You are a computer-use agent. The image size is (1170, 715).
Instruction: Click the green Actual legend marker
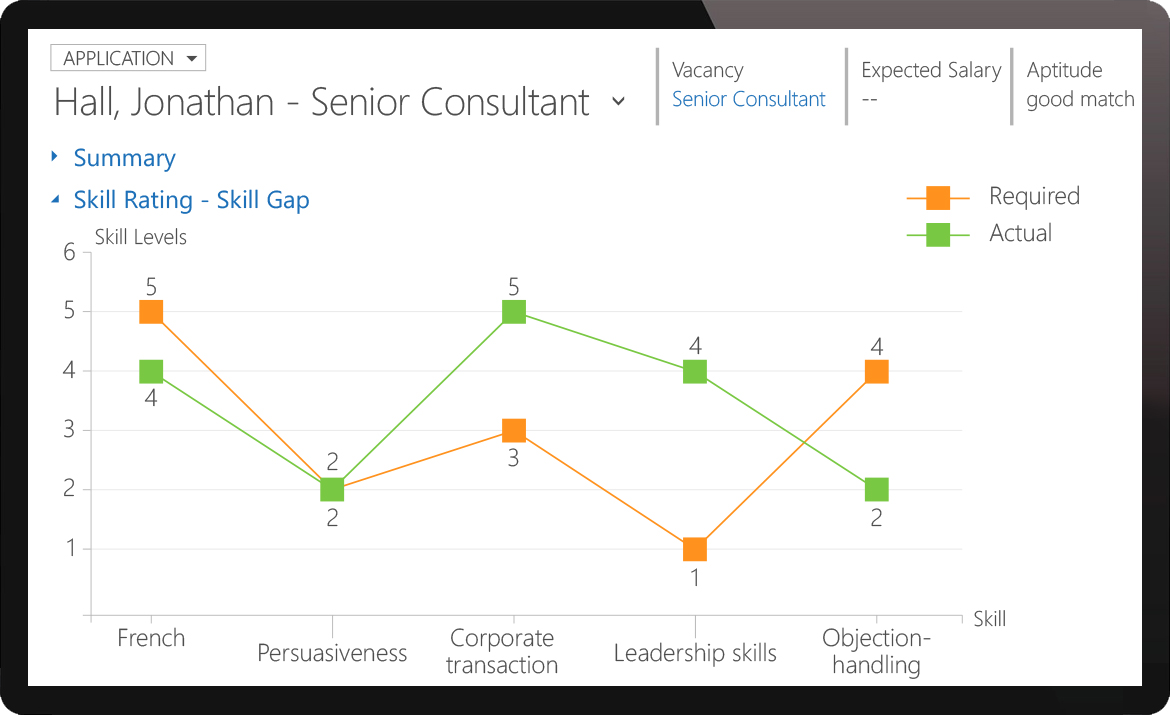coord(938,233)
